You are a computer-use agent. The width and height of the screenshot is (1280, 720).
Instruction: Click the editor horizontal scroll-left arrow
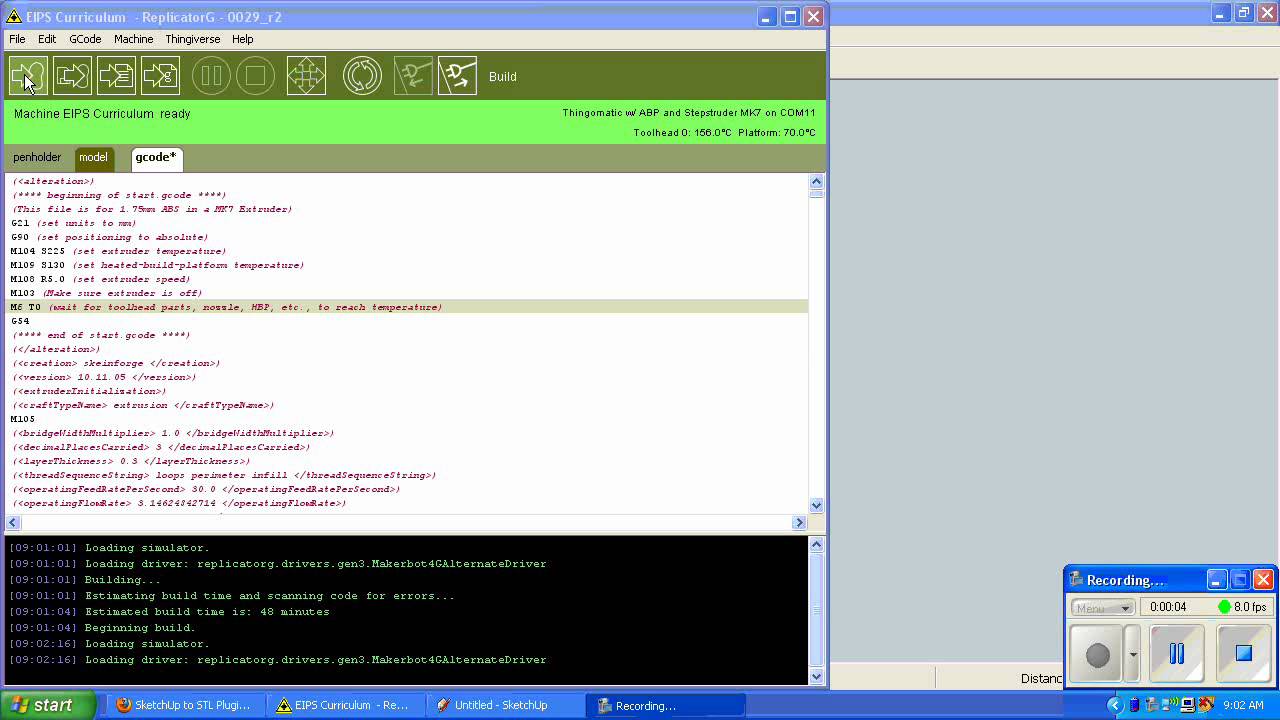(13, 522)
